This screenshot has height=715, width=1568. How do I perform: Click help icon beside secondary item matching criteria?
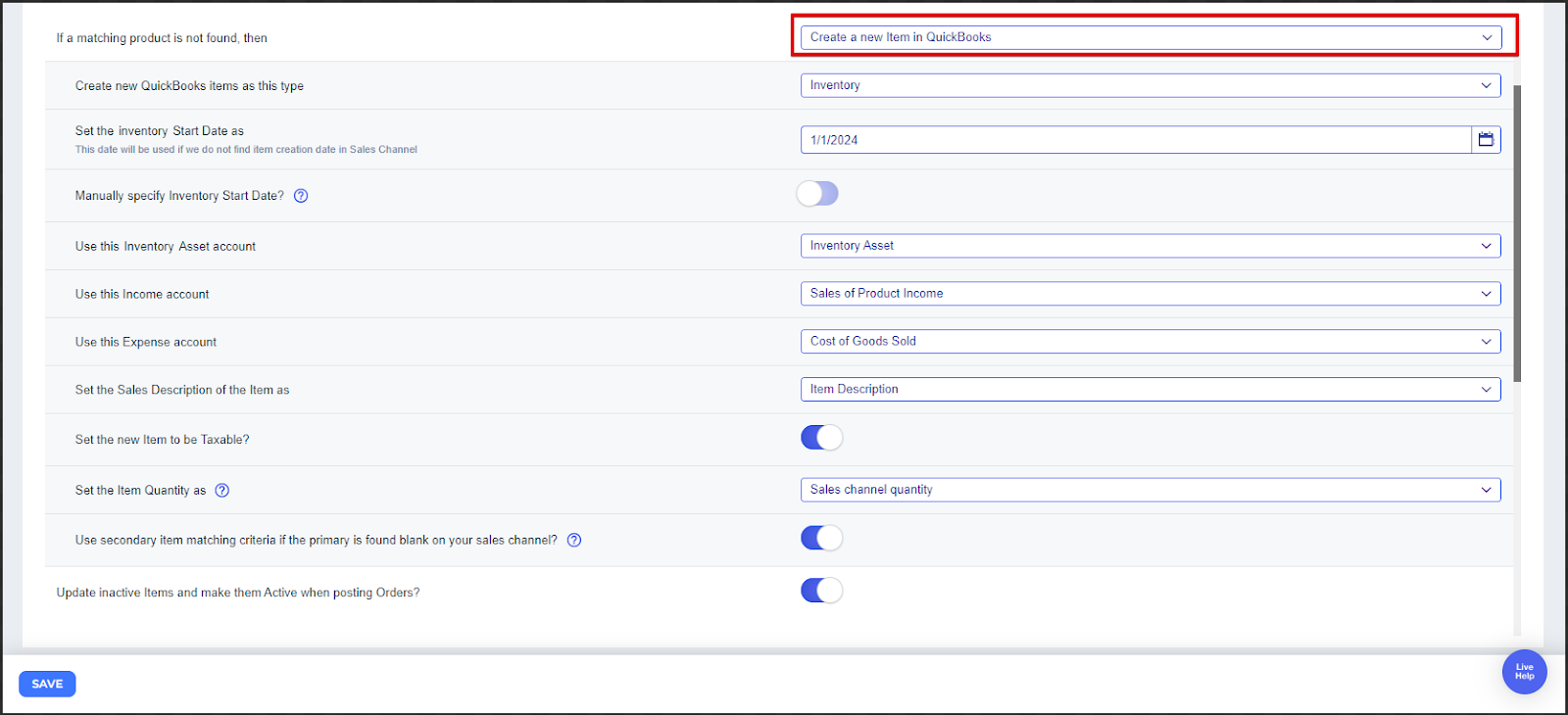coord(574,541)
